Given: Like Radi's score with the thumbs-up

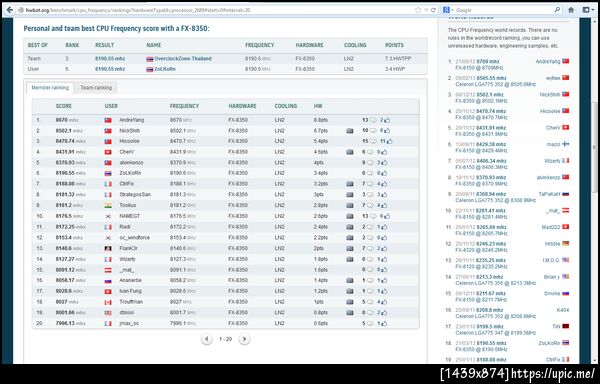Looking at the screenshot, I should point(384,227).
